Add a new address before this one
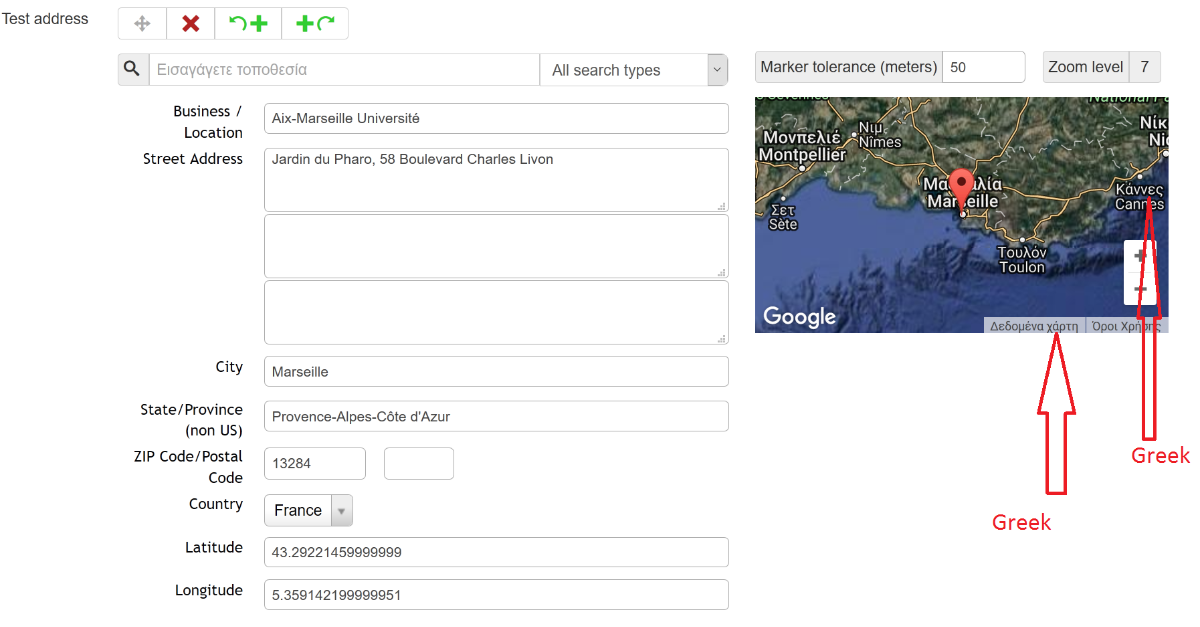The image size is (1200, 627). click(248, 24)
